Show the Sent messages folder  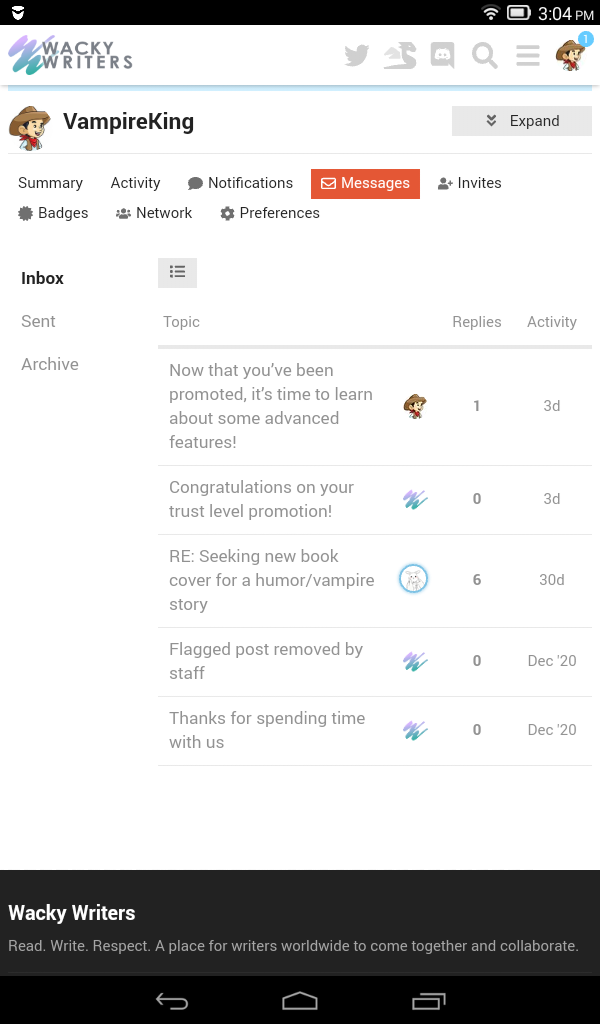pyautogui.click(x=38, y=321)
